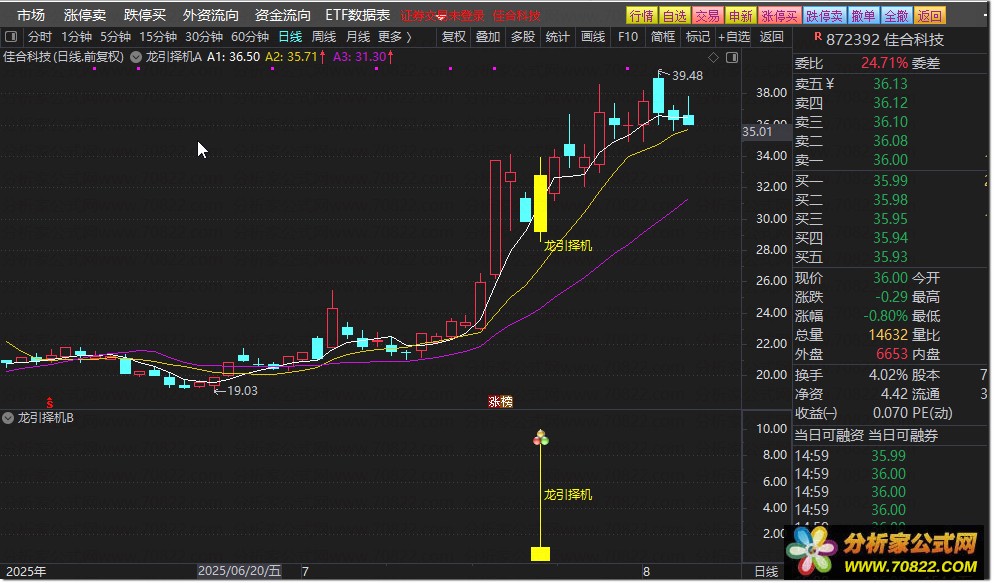Click the yellow square at 龙引择机B base
Screen dimensions: 994x583
click(x=541, y=554)
